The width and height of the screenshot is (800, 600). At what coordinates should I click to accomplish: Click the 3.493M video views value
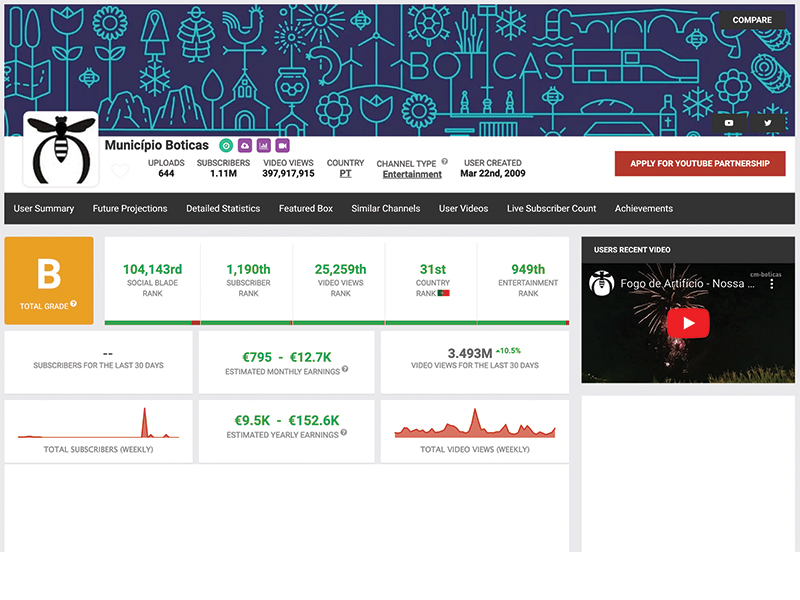[x=470, y=353]
